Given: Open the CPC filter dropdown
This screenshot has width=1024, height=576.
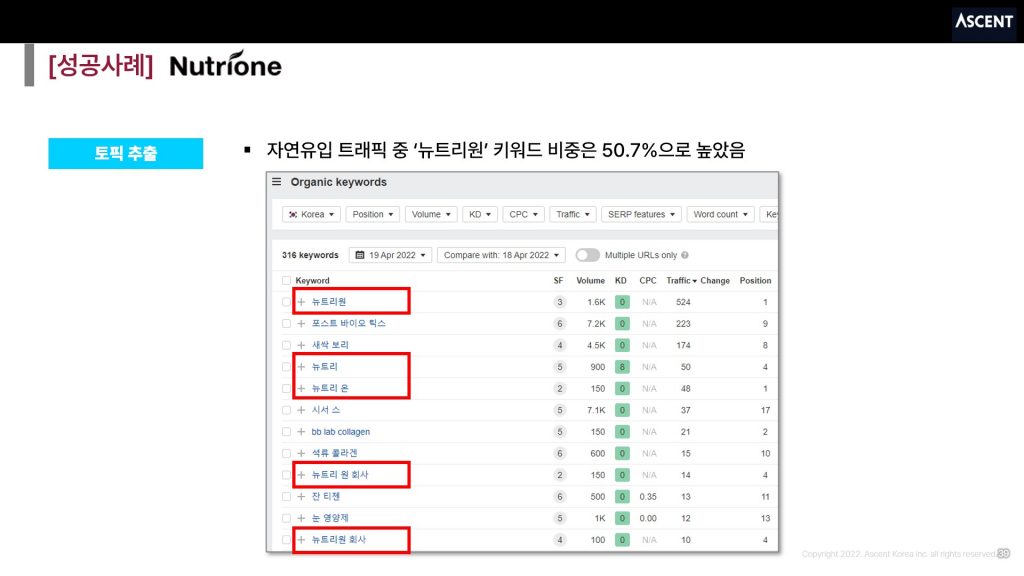Looking at the screenshot, I should [x=523, y=214].
